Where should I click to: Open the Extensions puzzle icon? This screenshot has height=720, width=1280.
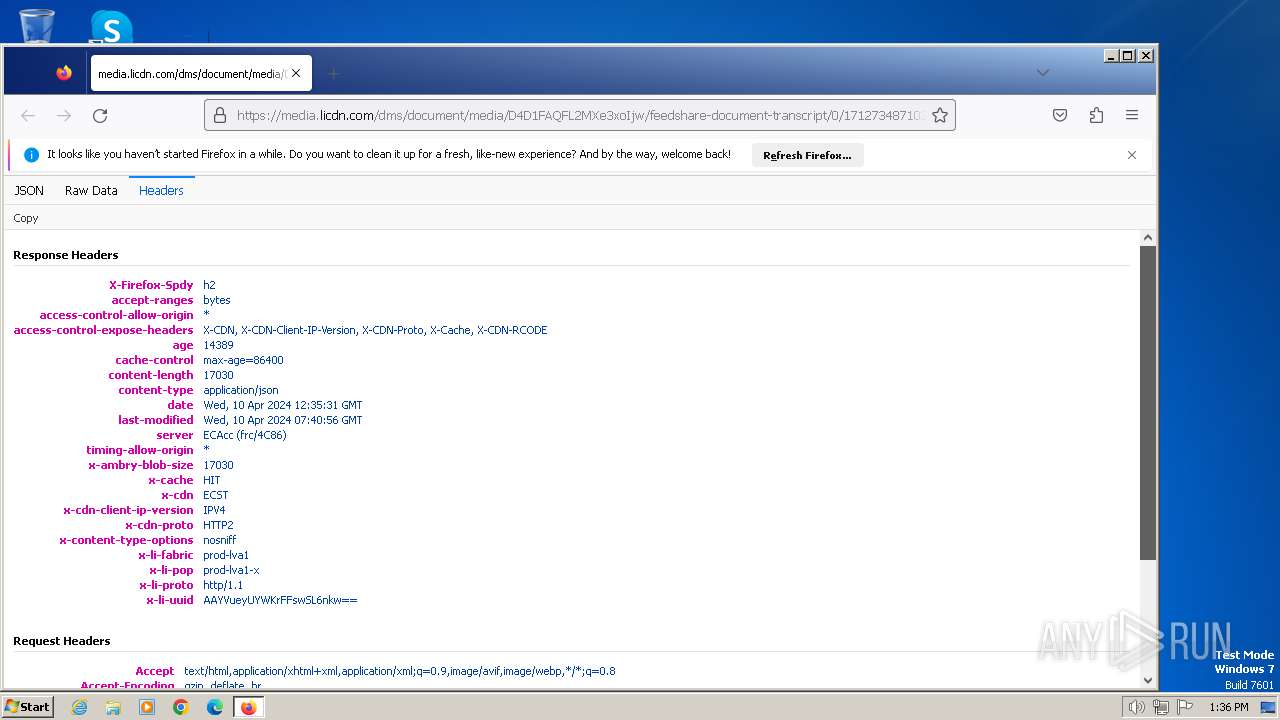tap(1096, 115)
